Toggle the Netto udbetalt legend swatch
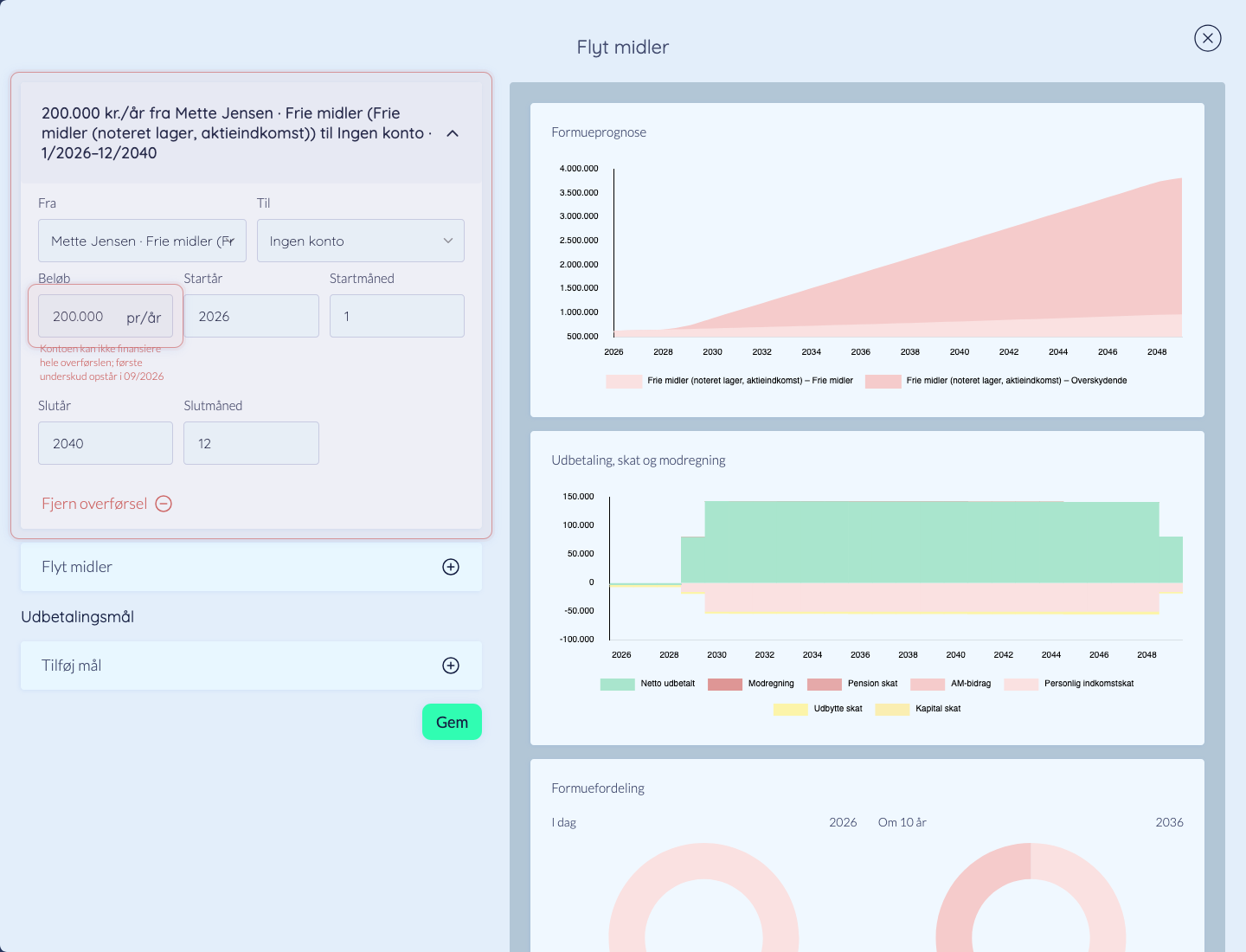Screen dimensions: 1246x952 618,684
